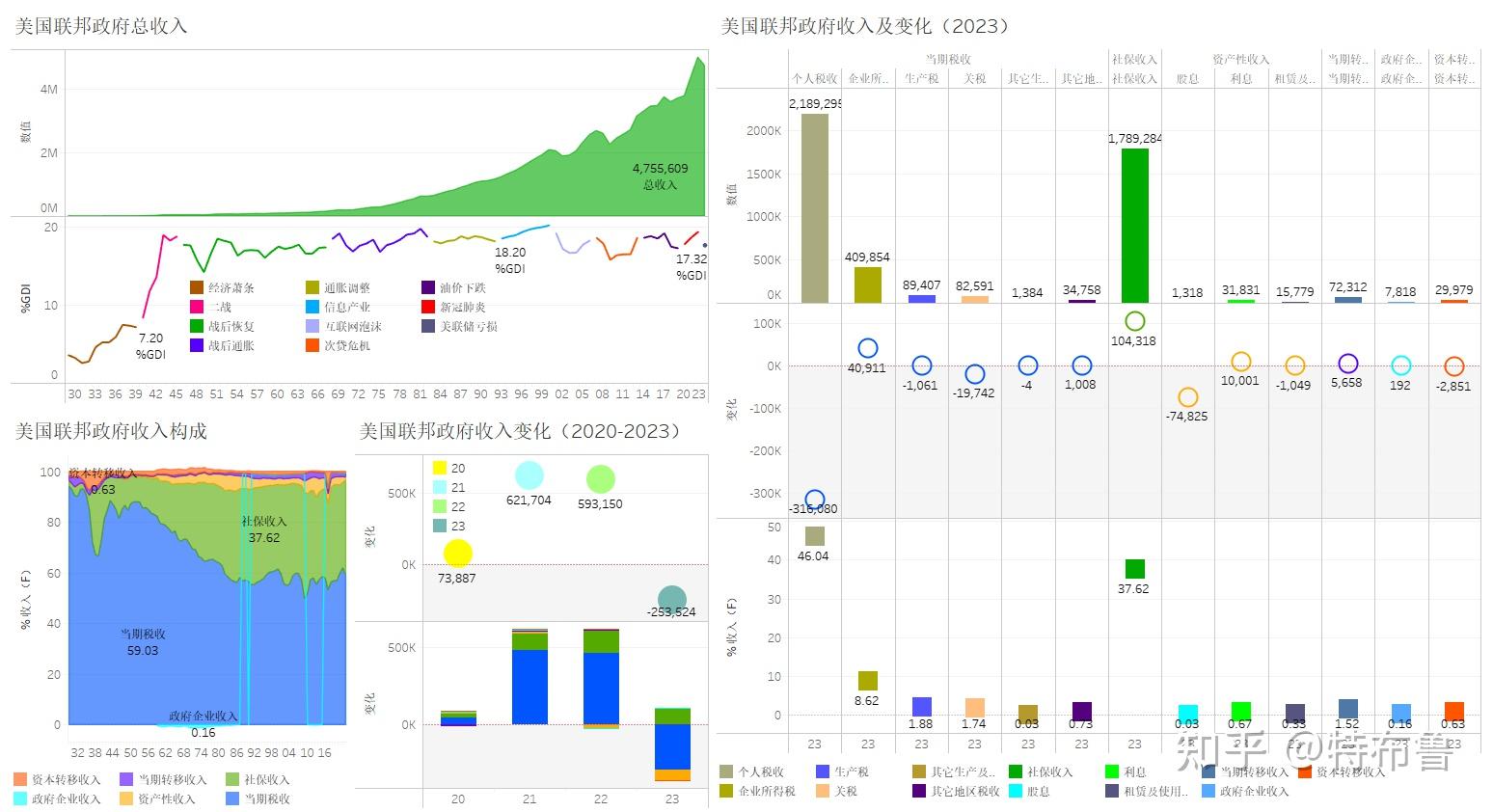Screen dimensions: 1493x812
Task: Click the 关税 column header
Action: 975,79
